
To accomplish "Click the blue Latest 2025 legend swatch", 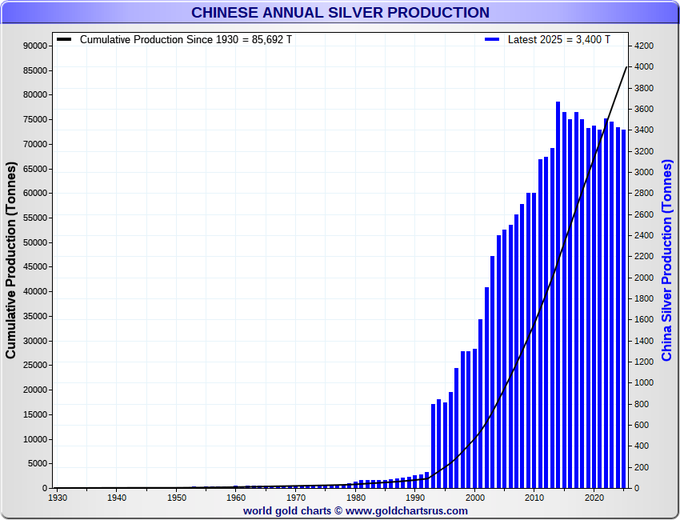I will pyautogui.click(x=492, y=39).
